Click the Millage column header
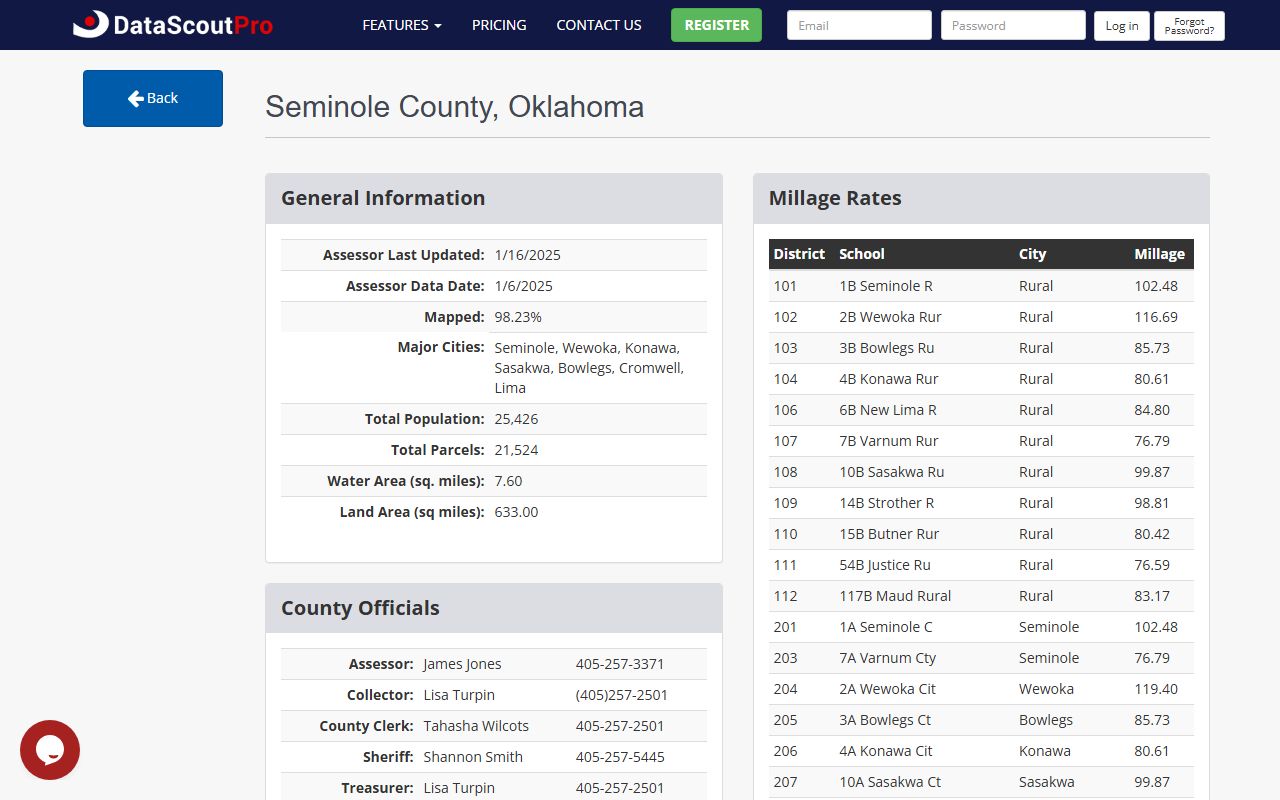 (1159, 254)
